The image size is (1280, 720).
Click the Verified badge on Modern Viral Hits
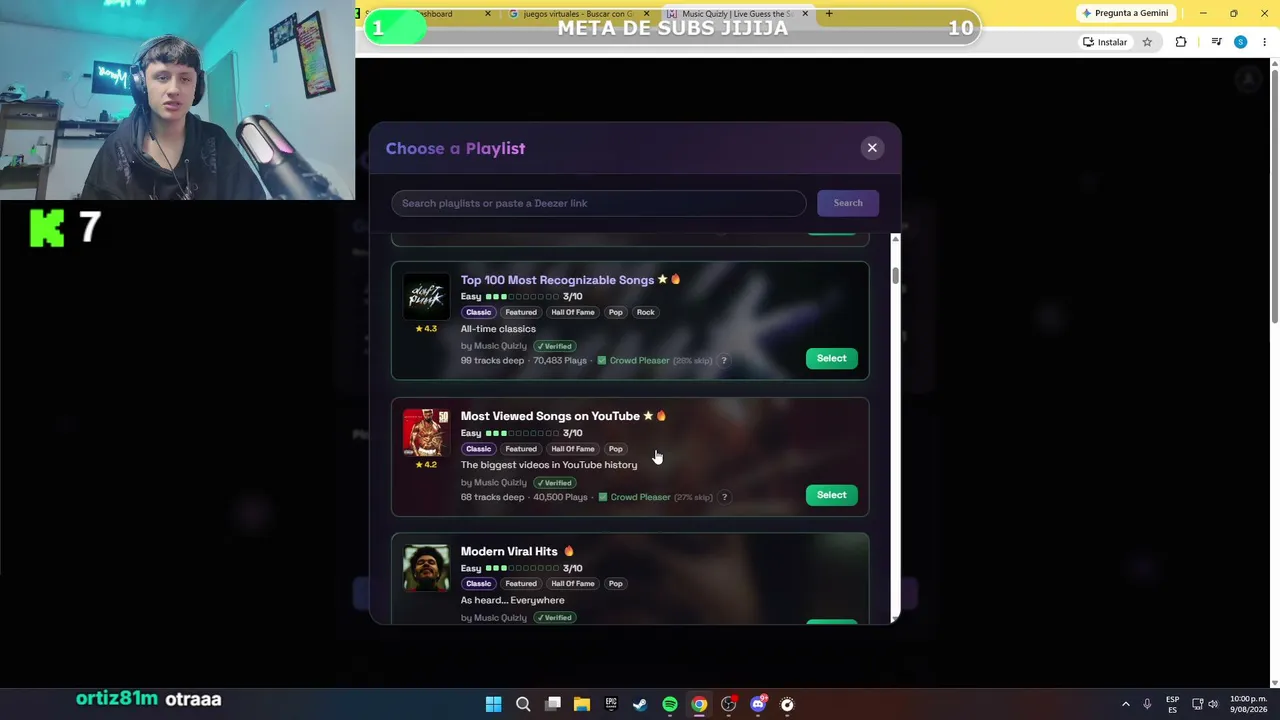click(555, 618)
